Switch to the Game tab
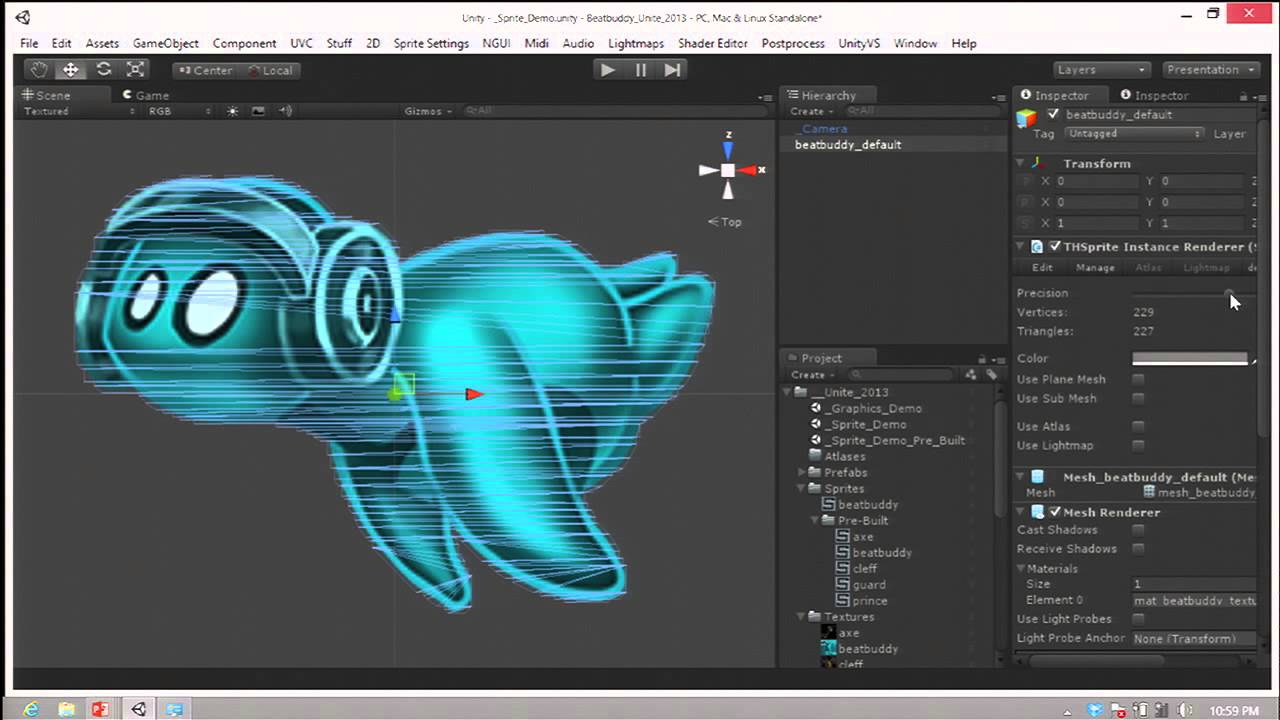The width and height of the screenshot is (1280, 720). [x=146, y=95]
